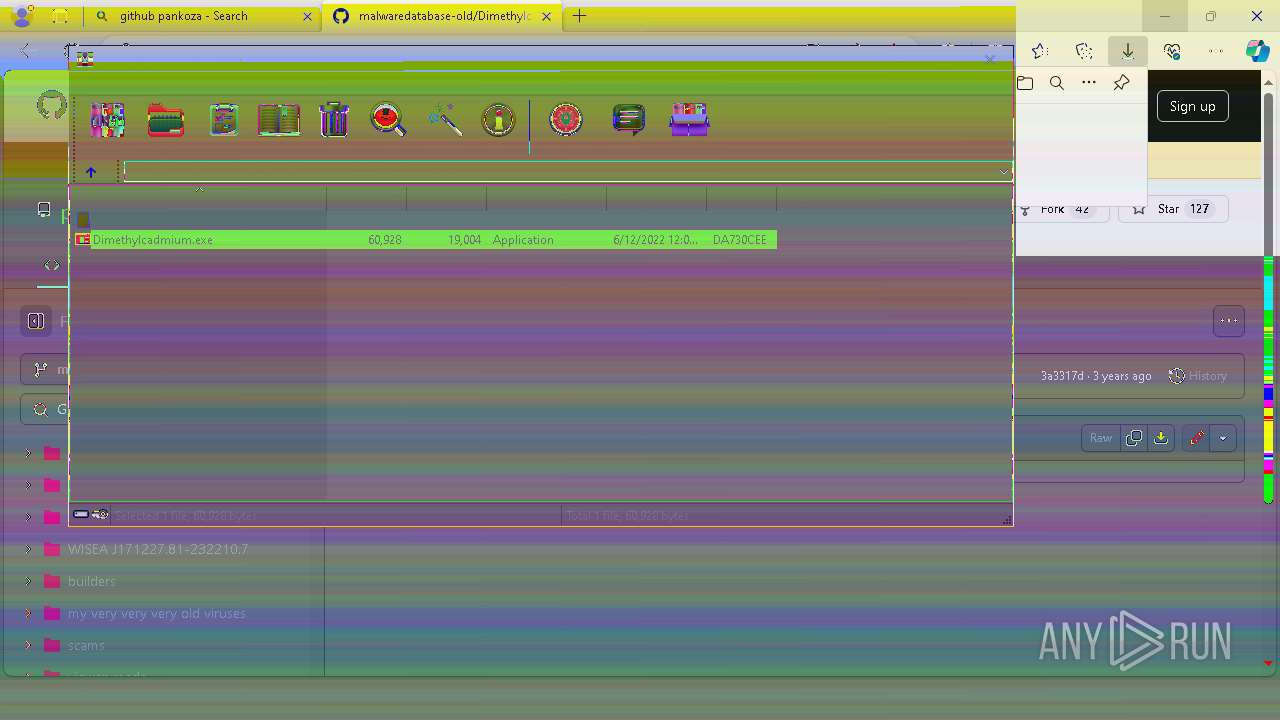The image size is (1280, 720).
Task: Expand the WISEA J171227.81-232210.7 folder
Action: (28, 549)
